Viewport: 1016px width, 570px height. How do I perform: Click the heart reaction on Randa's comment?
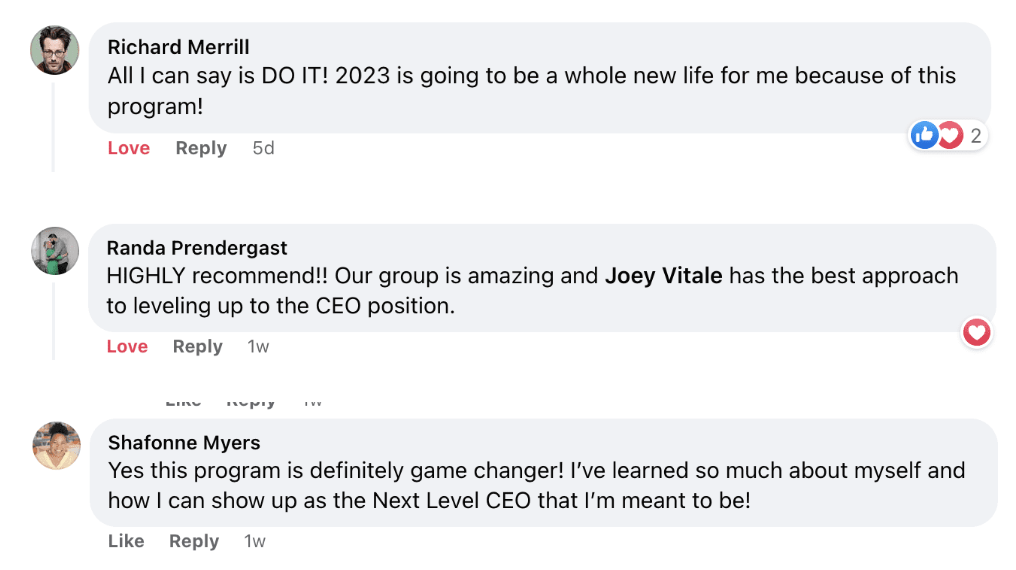[x=976, y=333]
